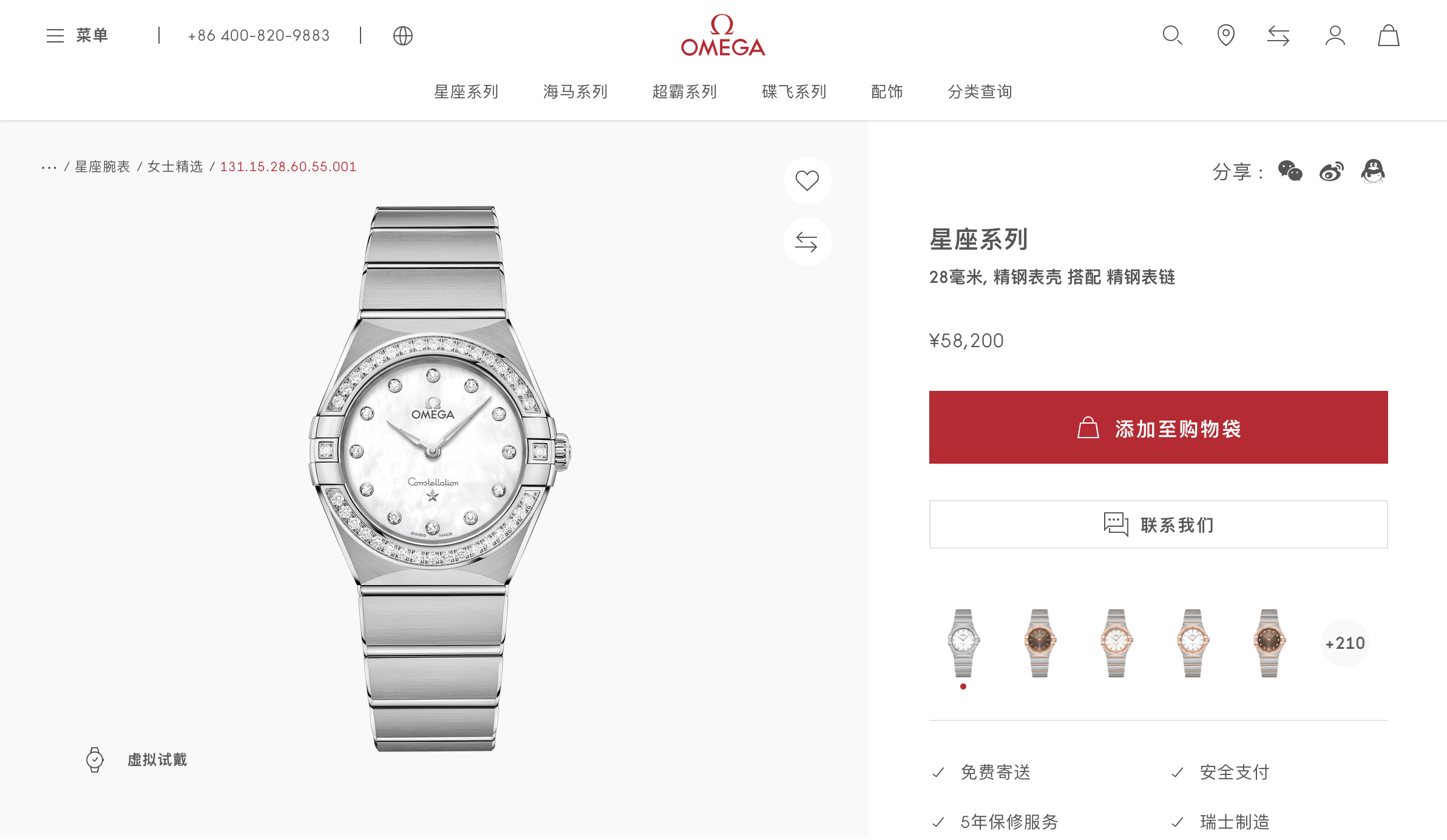The width and height of the screenshot is (1447, 840).
Task: Launch 虚拟试戴 virtual try-on
Action: pos(137,760)
